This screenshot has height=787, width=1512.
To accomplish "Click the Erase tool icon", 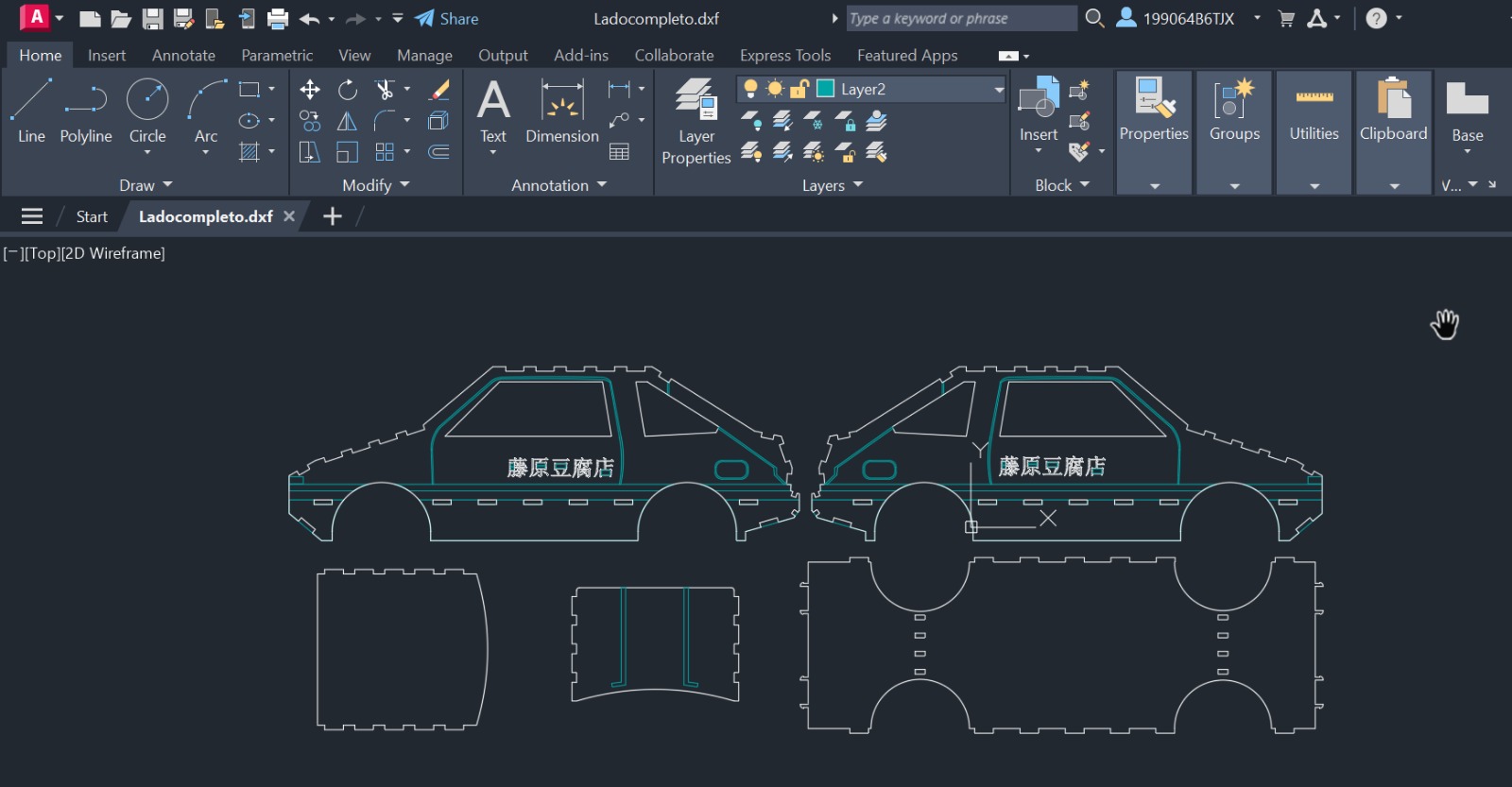I will pyautogui.click(x=439, y=90).
